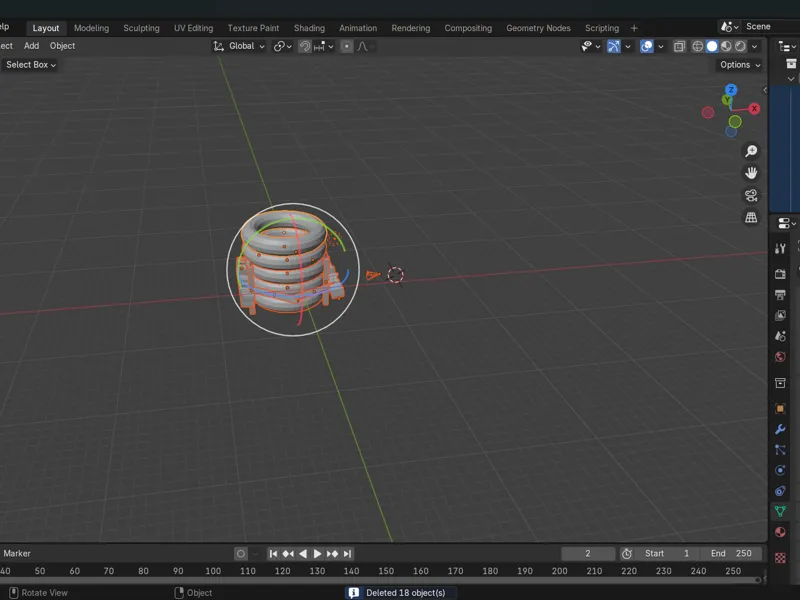
Task: Open the Scene properties tab
Action: (x=780, y=336)
